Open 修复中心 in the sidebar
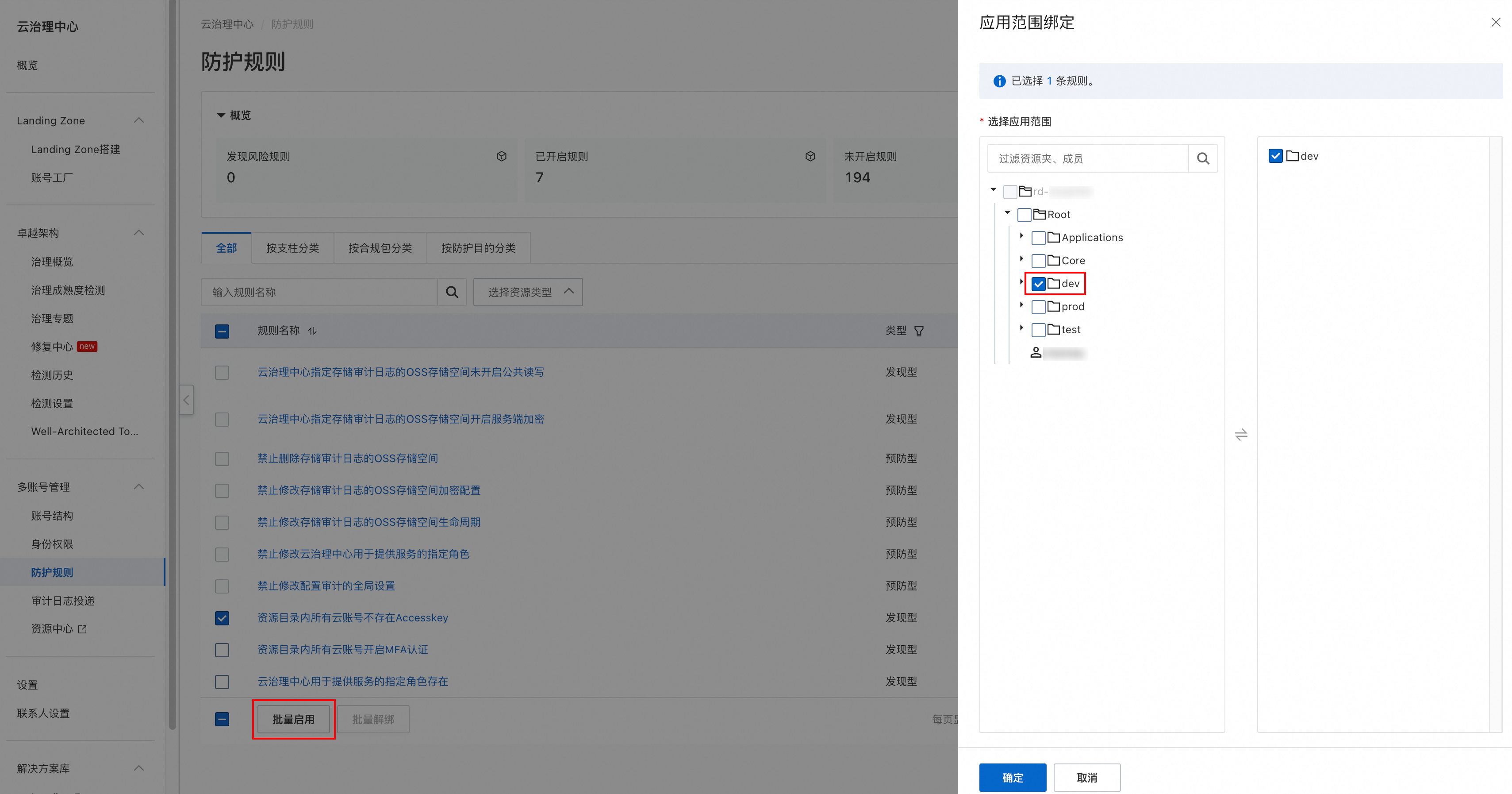 pos(52,347)
